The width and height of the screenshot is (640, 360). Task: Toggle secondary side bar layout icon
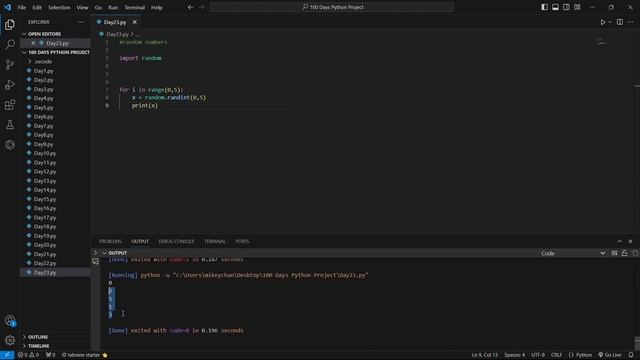click(566, 7)
